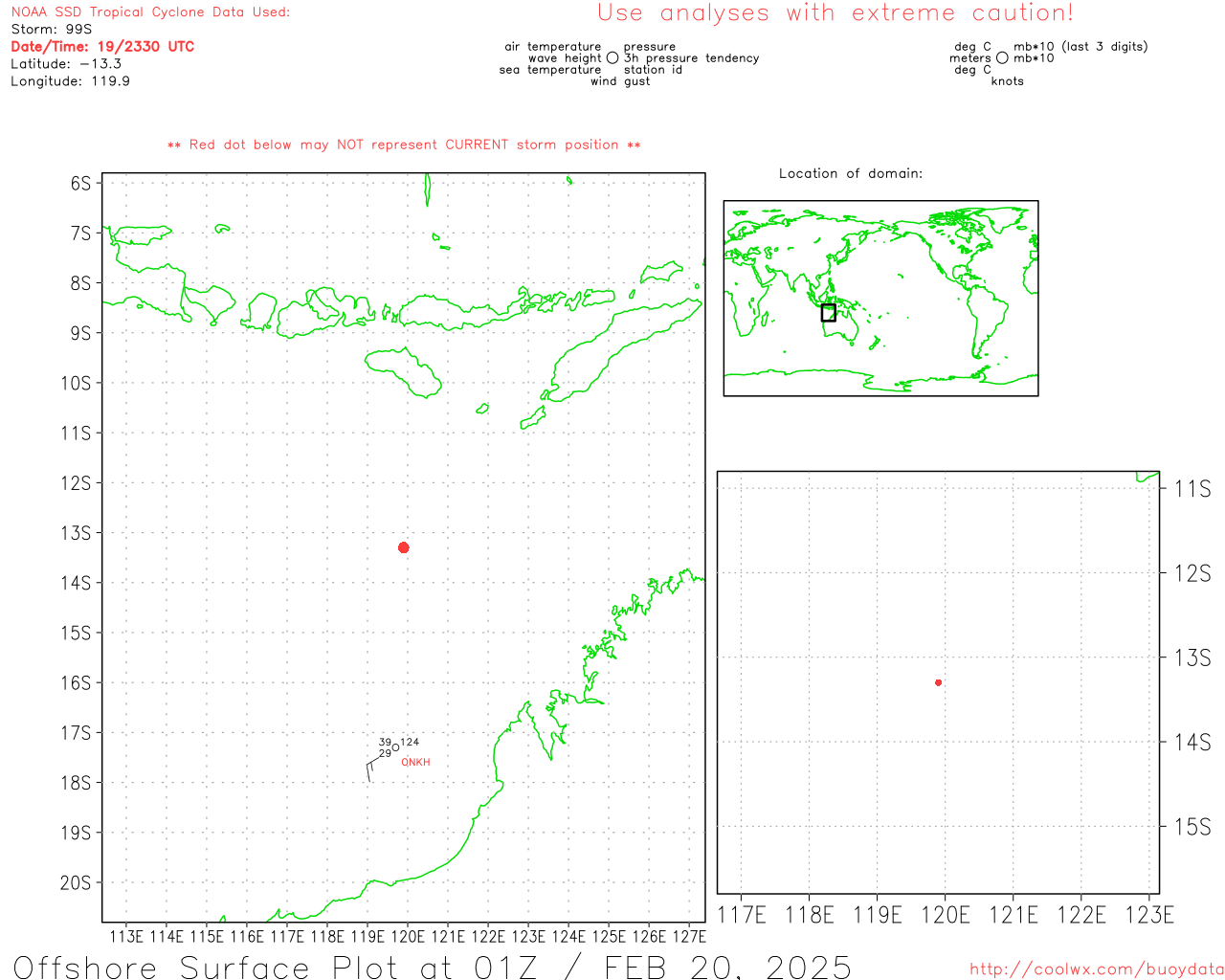The width and height of the screenshot is (1225, 980).
Task: Click the station observation circle near ONKH
Action: coord(396,747)
